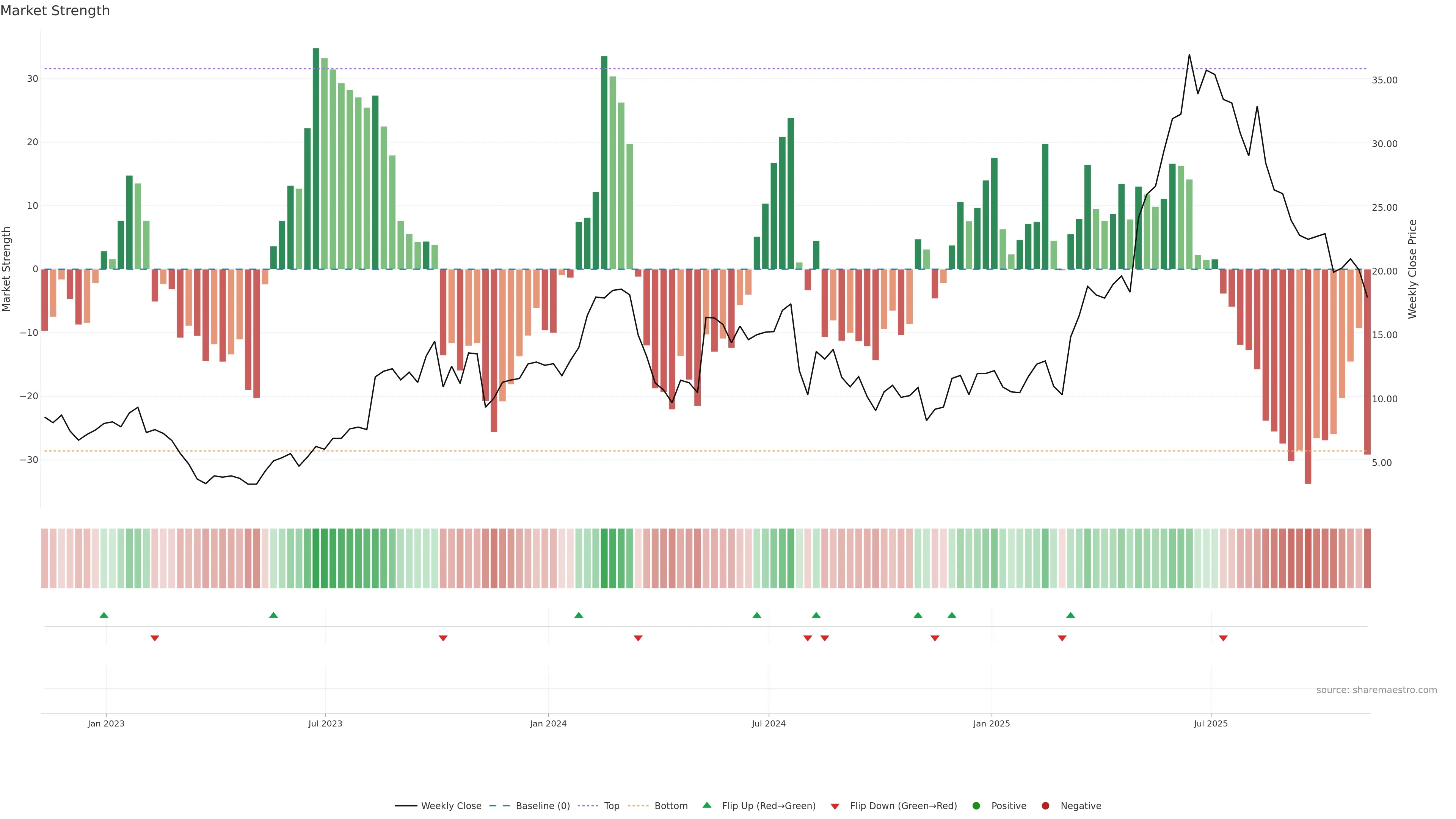Click the last red flip-down marker after Jul 2025
This screenshot has width=1456, height=819.
pyautogui.click(x=1223, y=638)
